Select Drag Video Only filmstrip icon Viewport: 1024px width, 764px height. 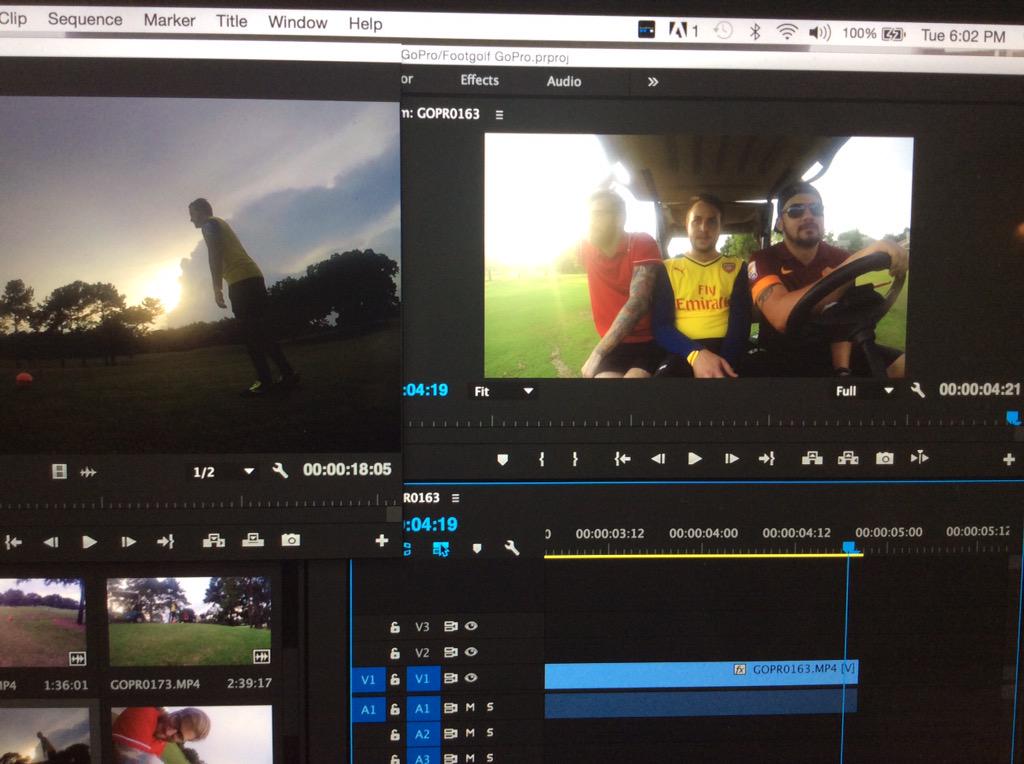pos(59,471)
